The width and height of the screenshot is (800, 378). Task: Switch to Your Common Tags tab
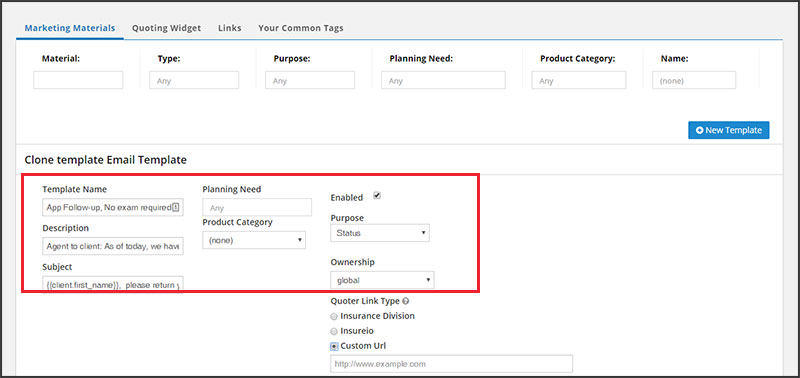click(x=301, y=28)
